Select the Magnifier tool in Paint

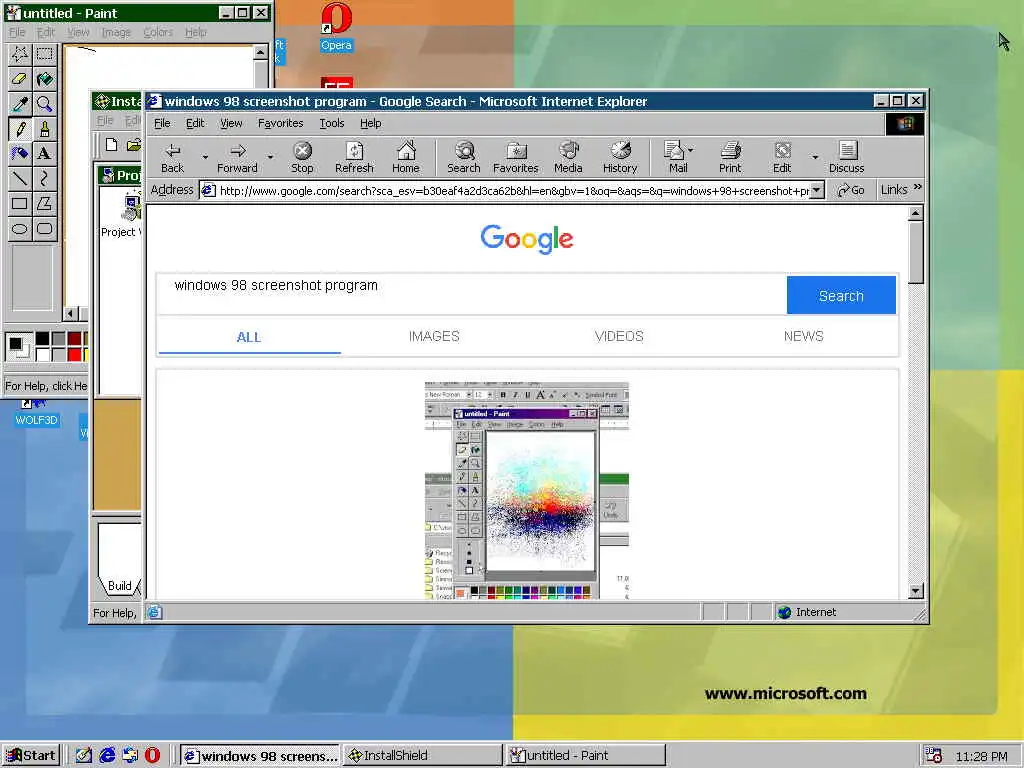(44, 104)
